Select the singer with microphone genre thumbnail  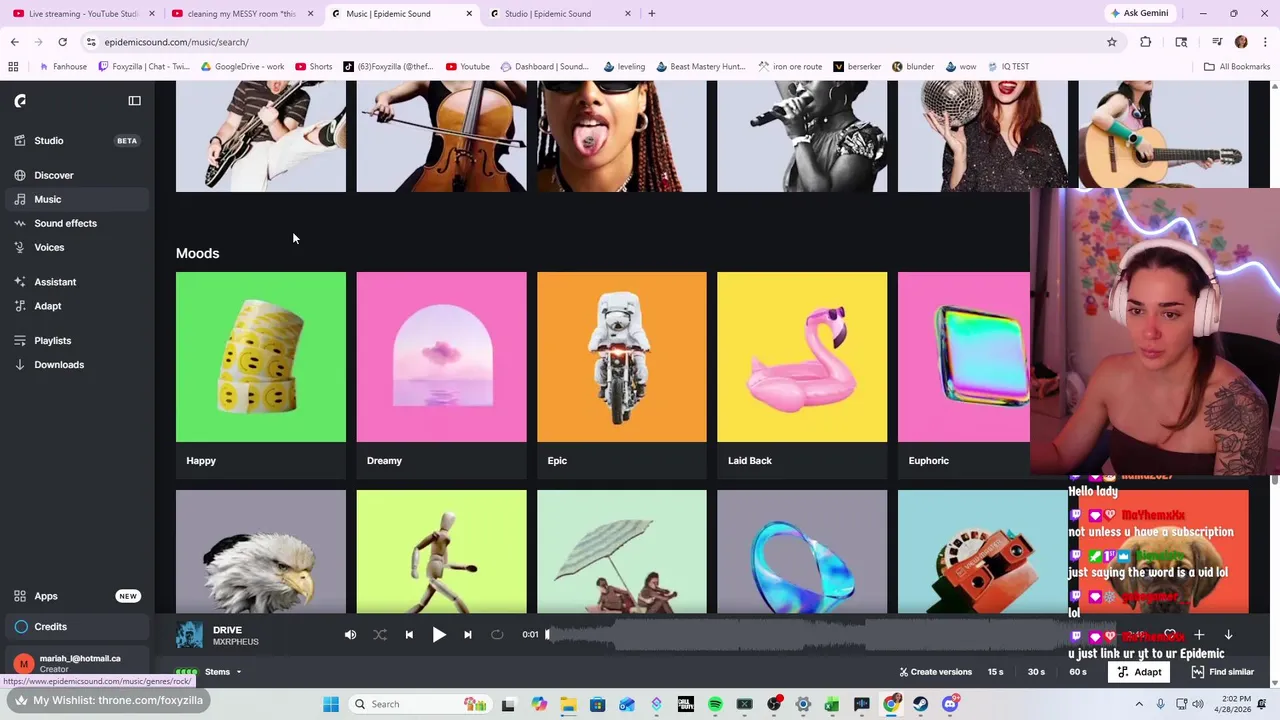pos(802,136)
